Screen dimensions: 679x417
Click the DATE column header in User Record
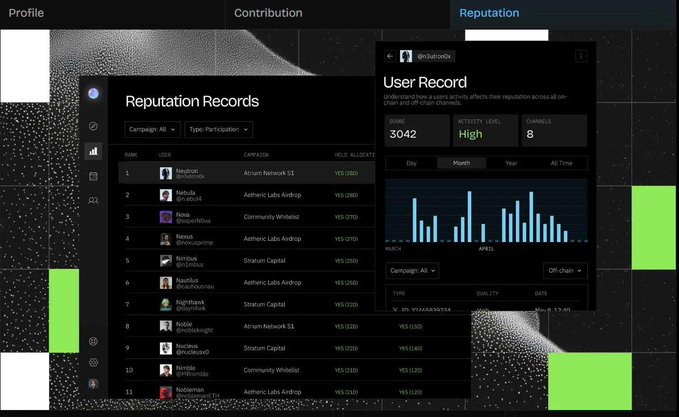point(541,294)
